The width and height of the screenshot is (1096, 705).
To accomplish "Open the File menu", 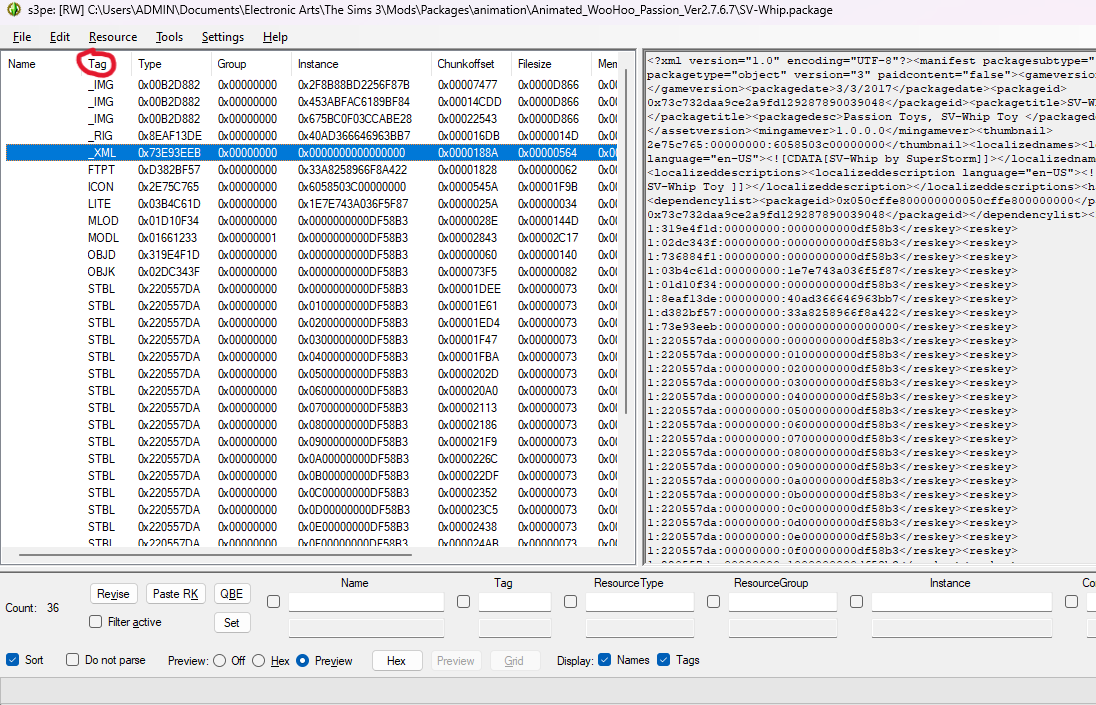I will pyautogui.click(x=21, y=37).
